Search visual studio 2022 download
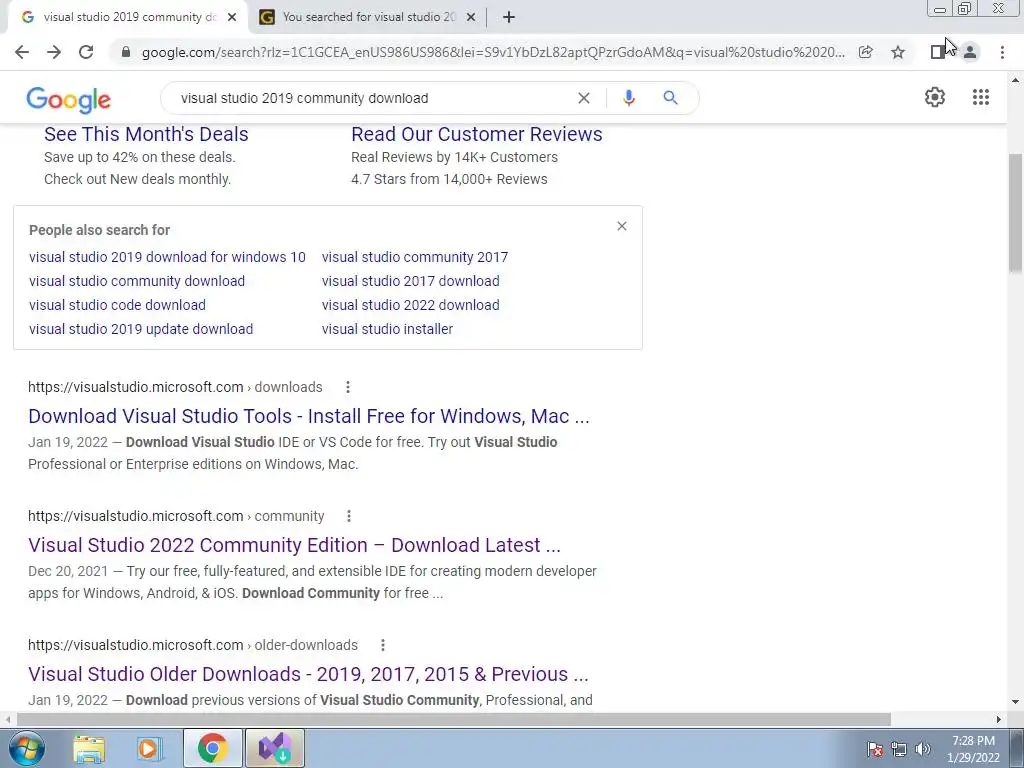The height and width of the screenshot is (768, 1024). coord(411,305)
